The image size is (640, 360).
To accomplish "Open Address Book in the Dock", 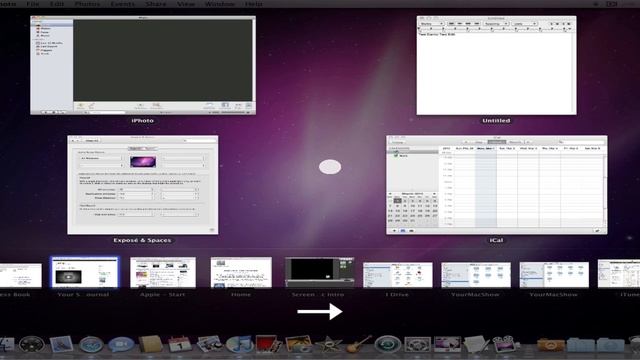I will click(x=150, y=344).
